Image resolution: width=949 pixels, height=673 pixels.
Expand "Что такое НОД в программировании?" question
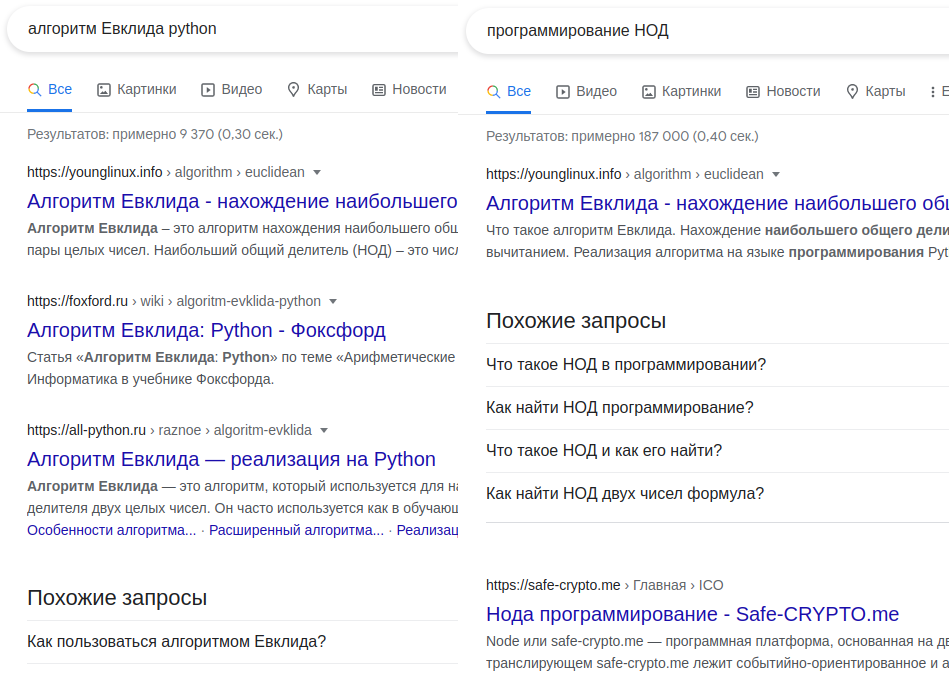[626, 365]
